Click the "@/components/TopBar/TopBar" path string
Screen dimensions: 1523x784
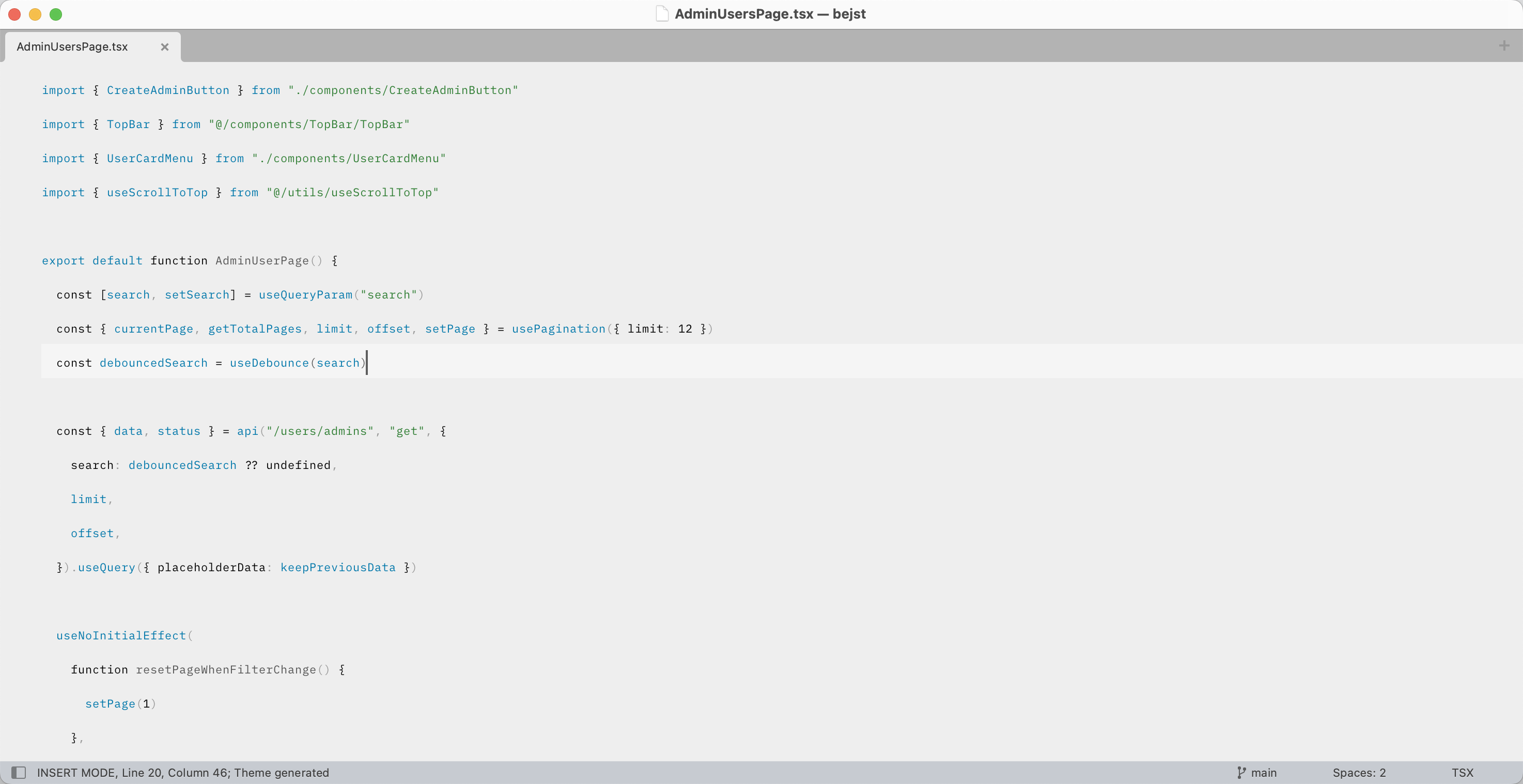tap(308, 124)
